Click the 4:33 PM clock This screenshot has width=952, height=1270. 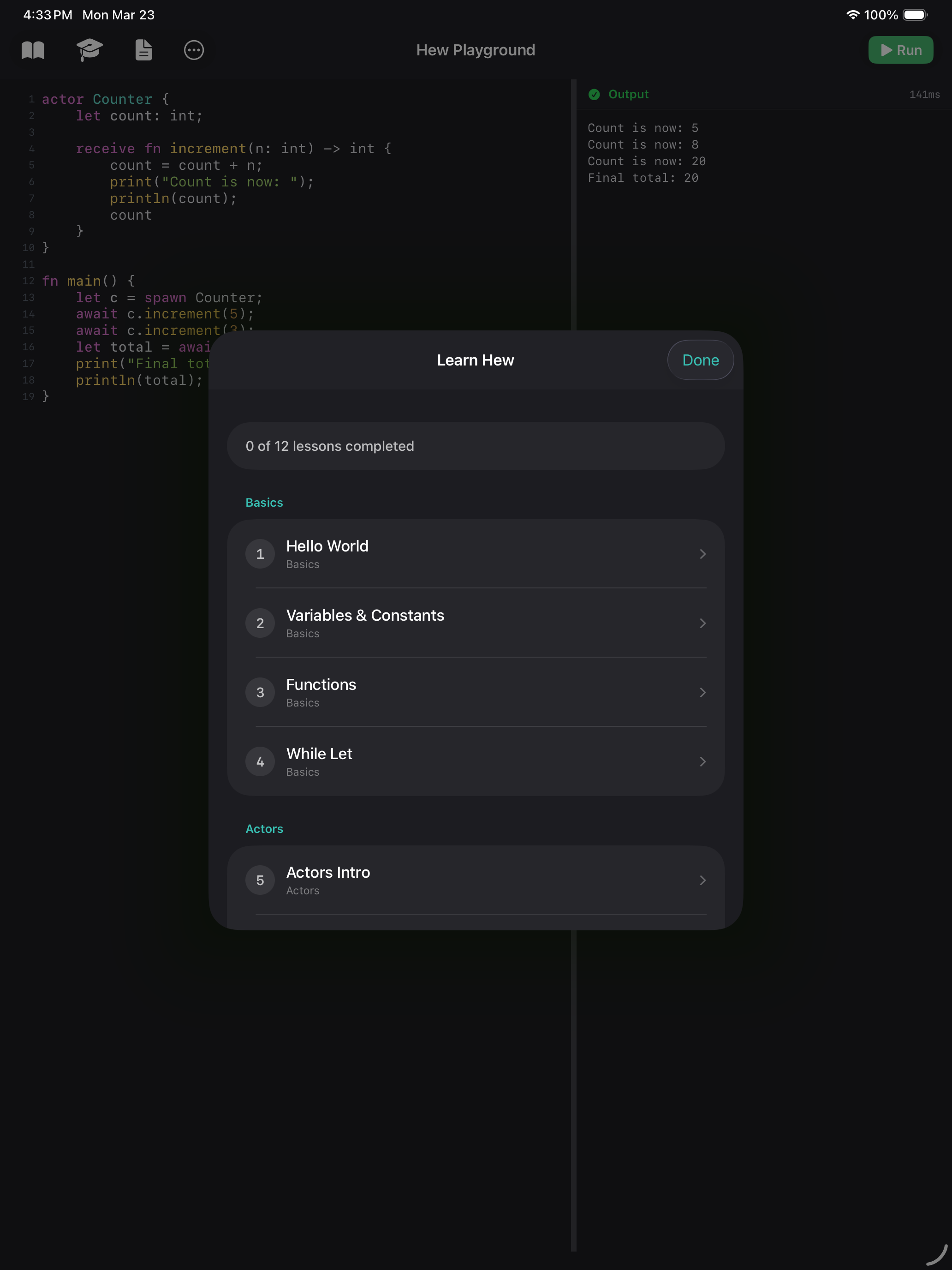coord(48,15)
